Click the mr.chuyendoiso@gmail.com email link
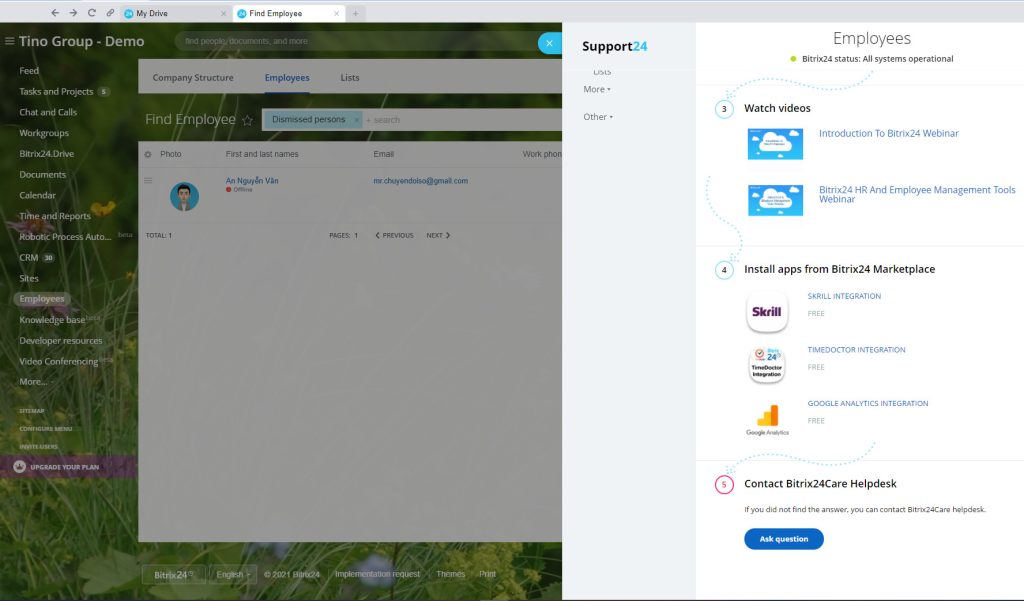The width and height of the screenshot is (1024, 601). click(421, 181)
